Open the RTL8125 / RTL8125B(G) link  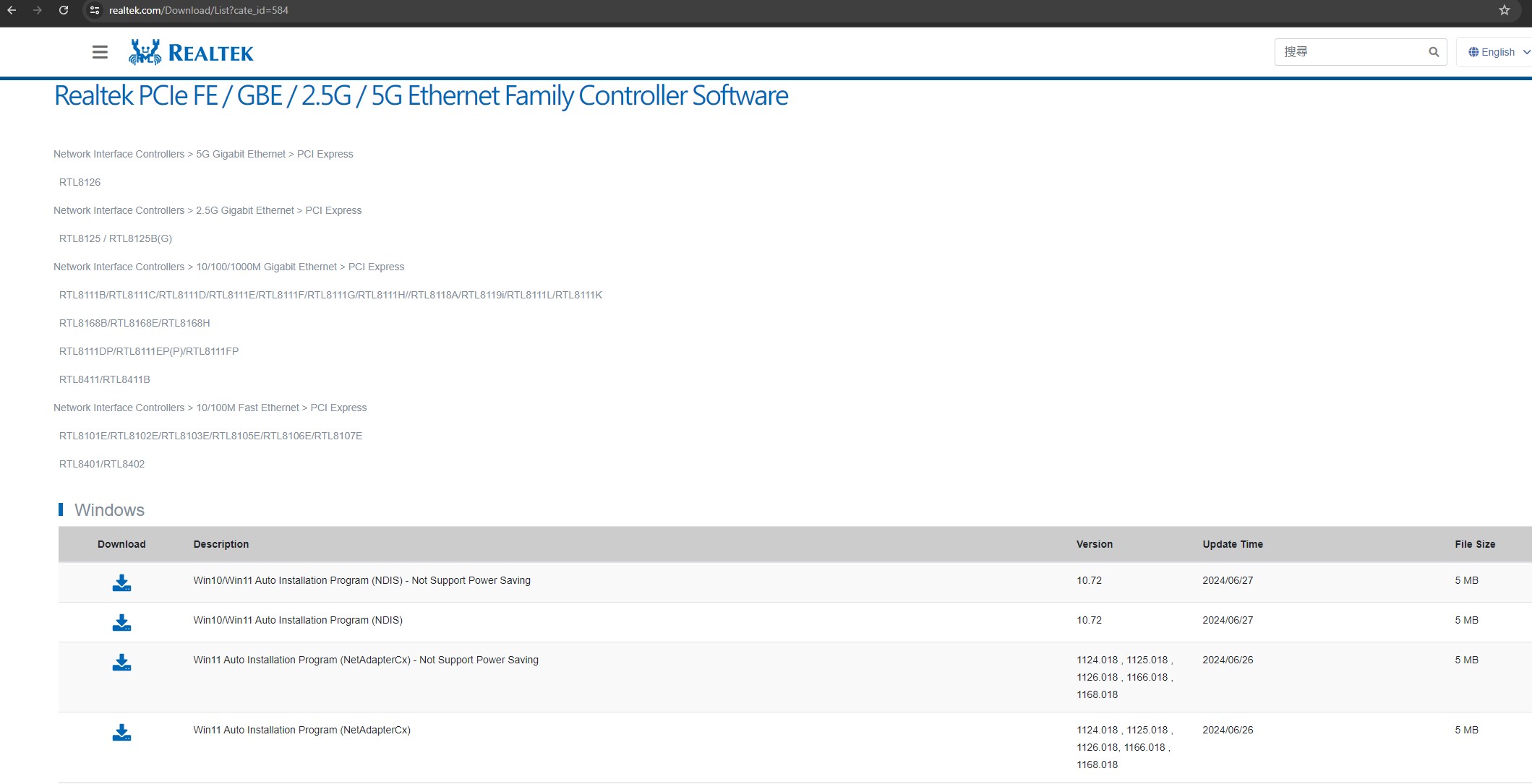tap(116, 238)
